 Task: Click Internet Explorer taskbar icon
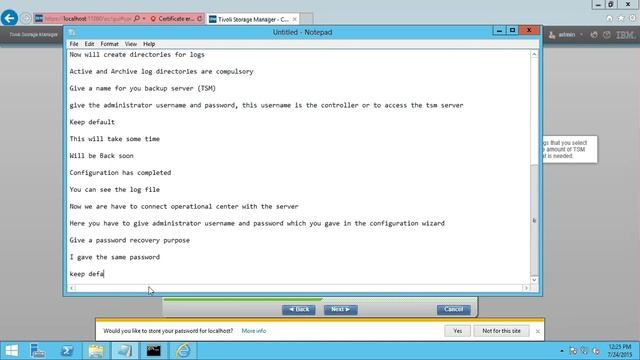pyautogui.click(x=183, y=351)
